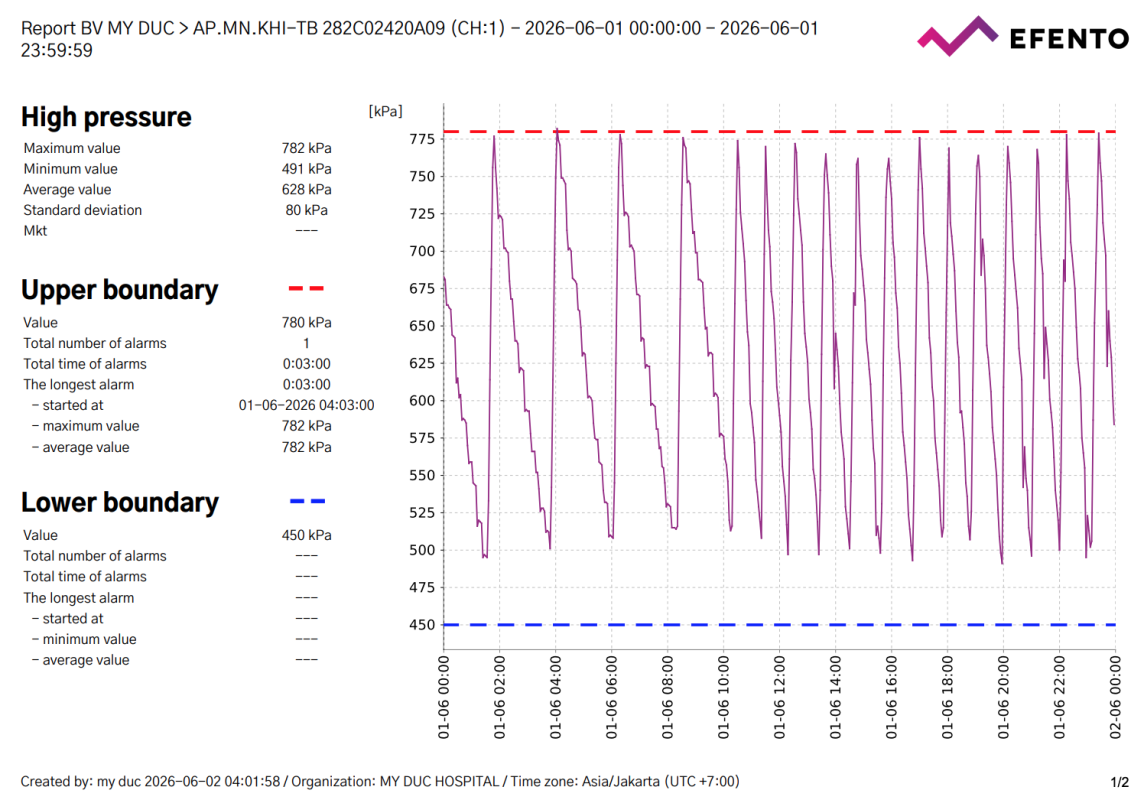Screen dimensions: 1144x800
Task: Click the report title text at top
Action: [420, 39]
